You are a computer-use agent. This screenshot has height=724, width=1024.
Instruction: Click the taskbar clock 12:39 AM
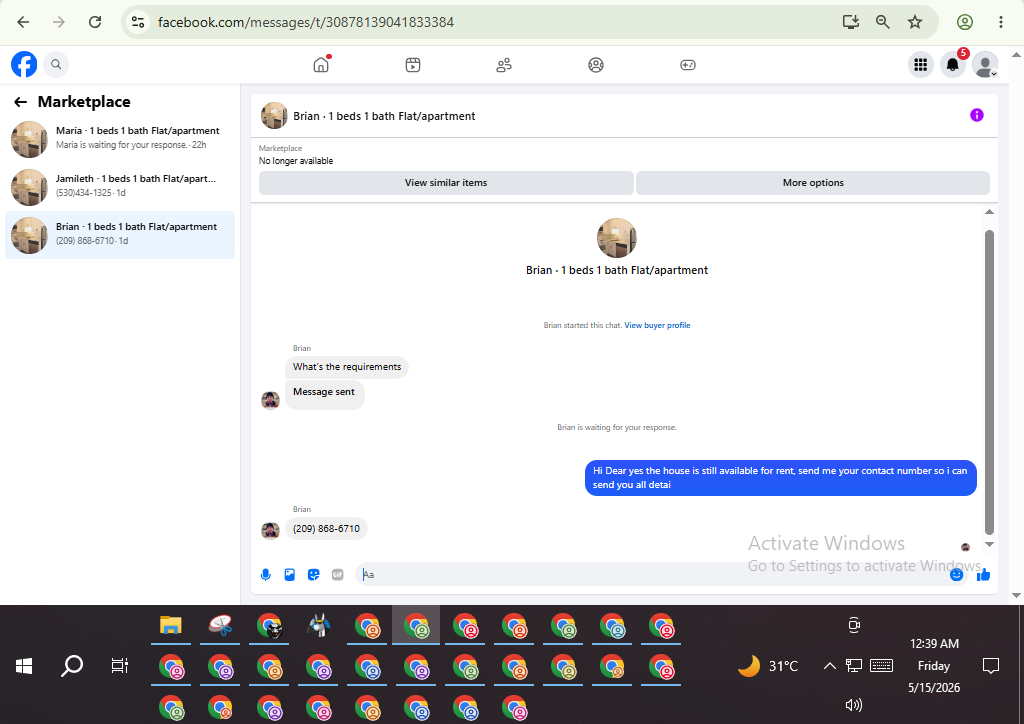coord(935,644)
